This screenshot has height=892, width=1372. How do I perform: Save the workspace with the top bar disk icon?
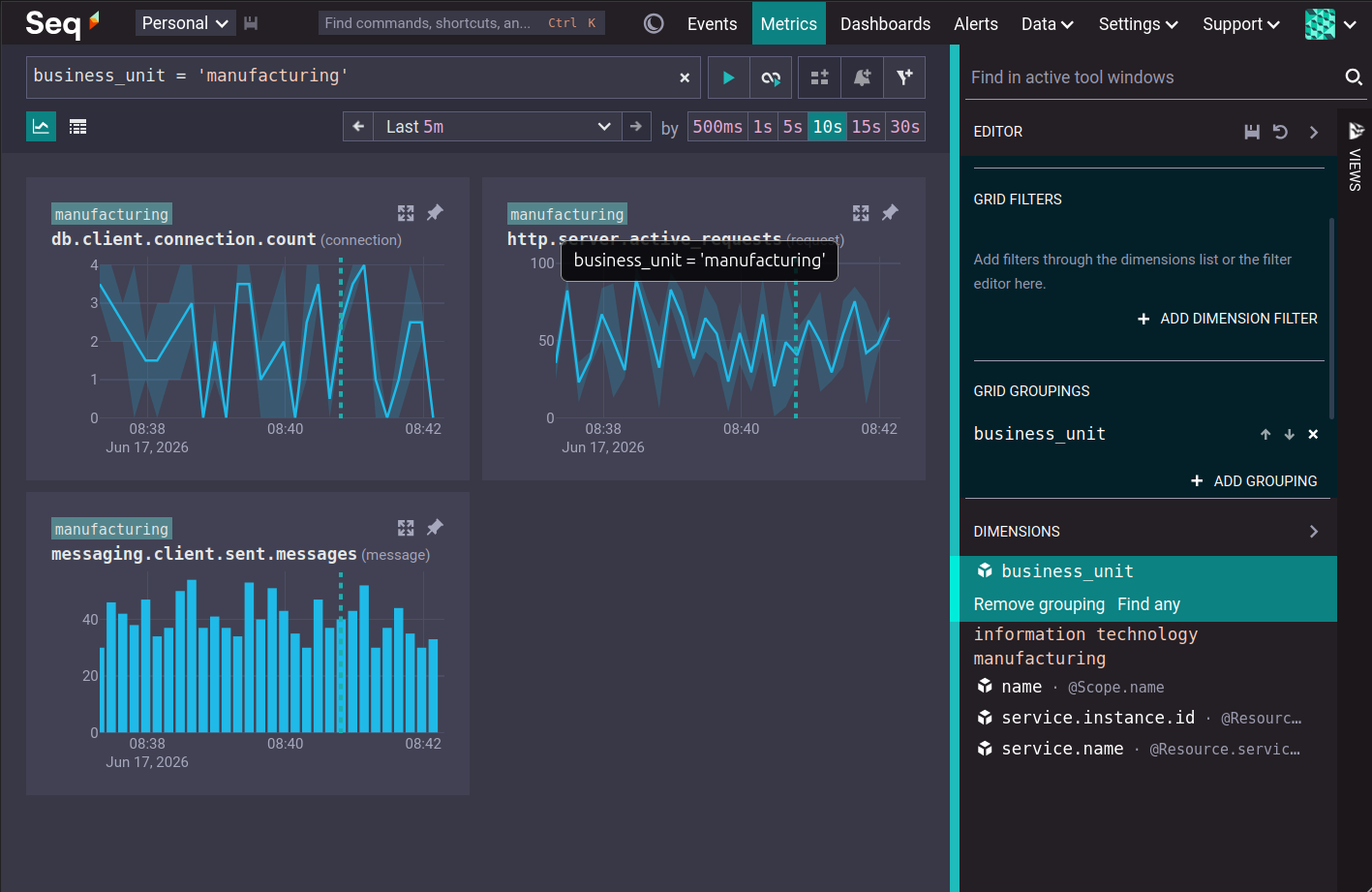click(251, 23)
